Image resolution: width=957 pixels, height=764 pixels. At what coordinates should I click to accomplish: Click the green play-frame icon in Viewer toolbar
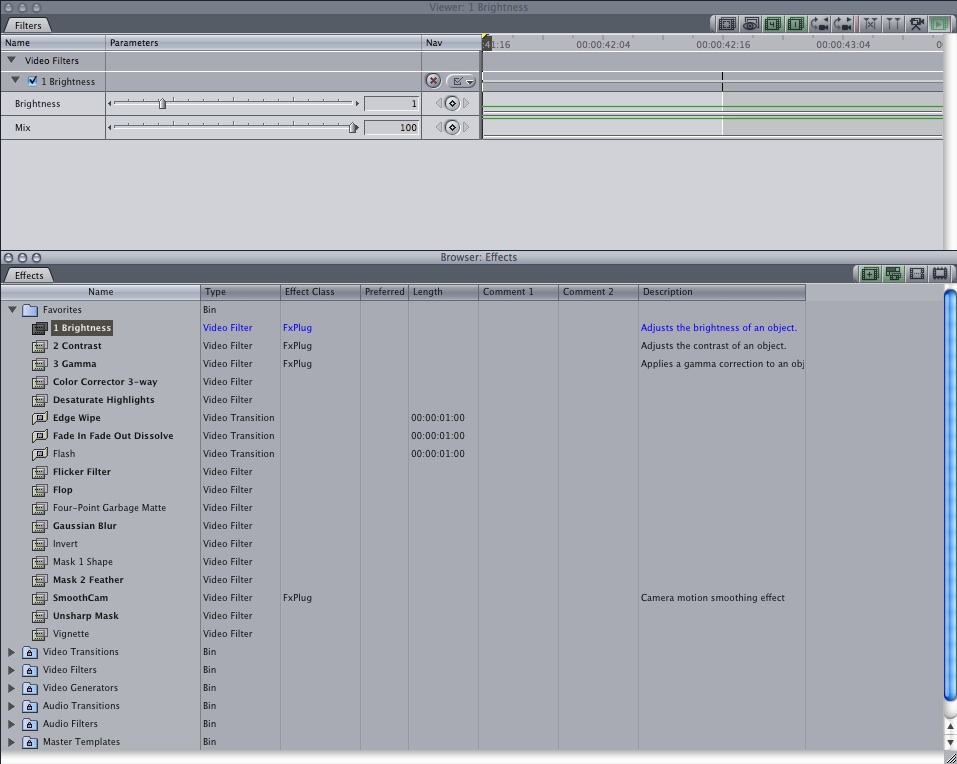(939, 24)
